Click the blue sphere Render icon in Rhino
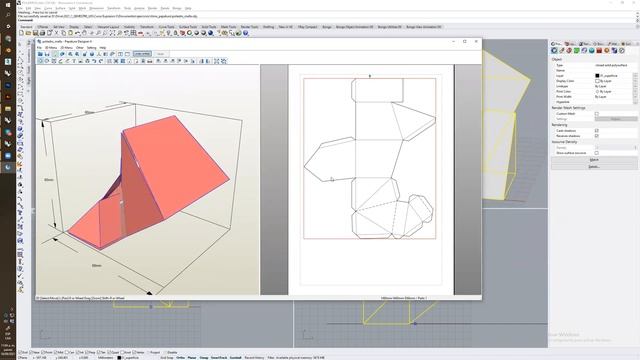The height and width of the screenshot is (360, 640). [x=210, y=33]
